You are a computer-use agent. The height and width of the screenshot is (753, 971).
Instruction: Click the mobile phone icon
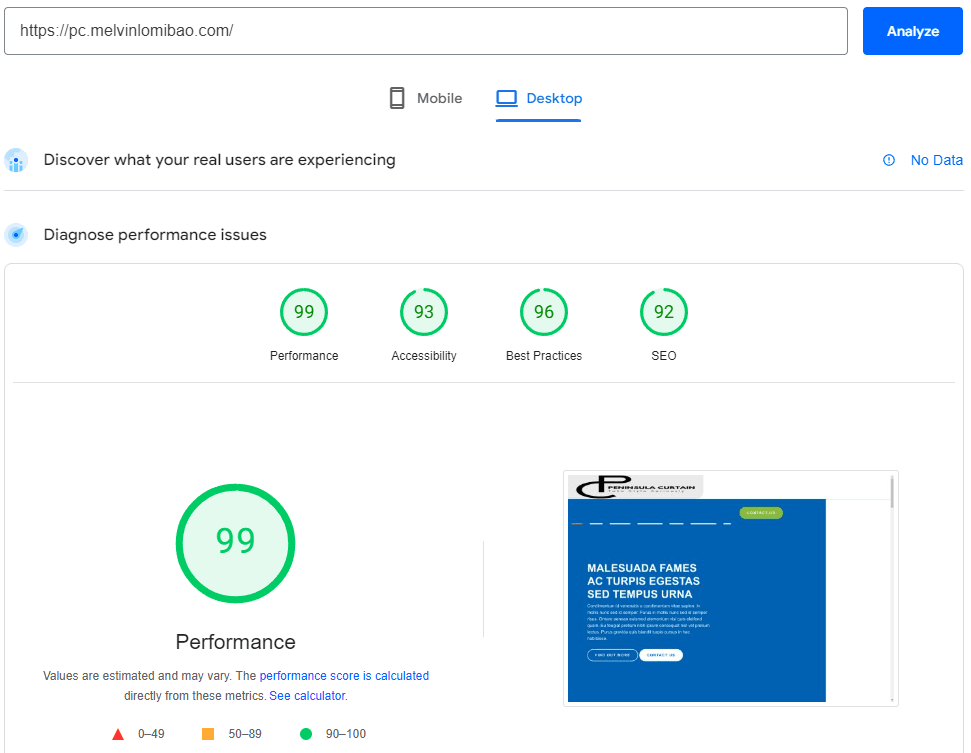(397, 98)
